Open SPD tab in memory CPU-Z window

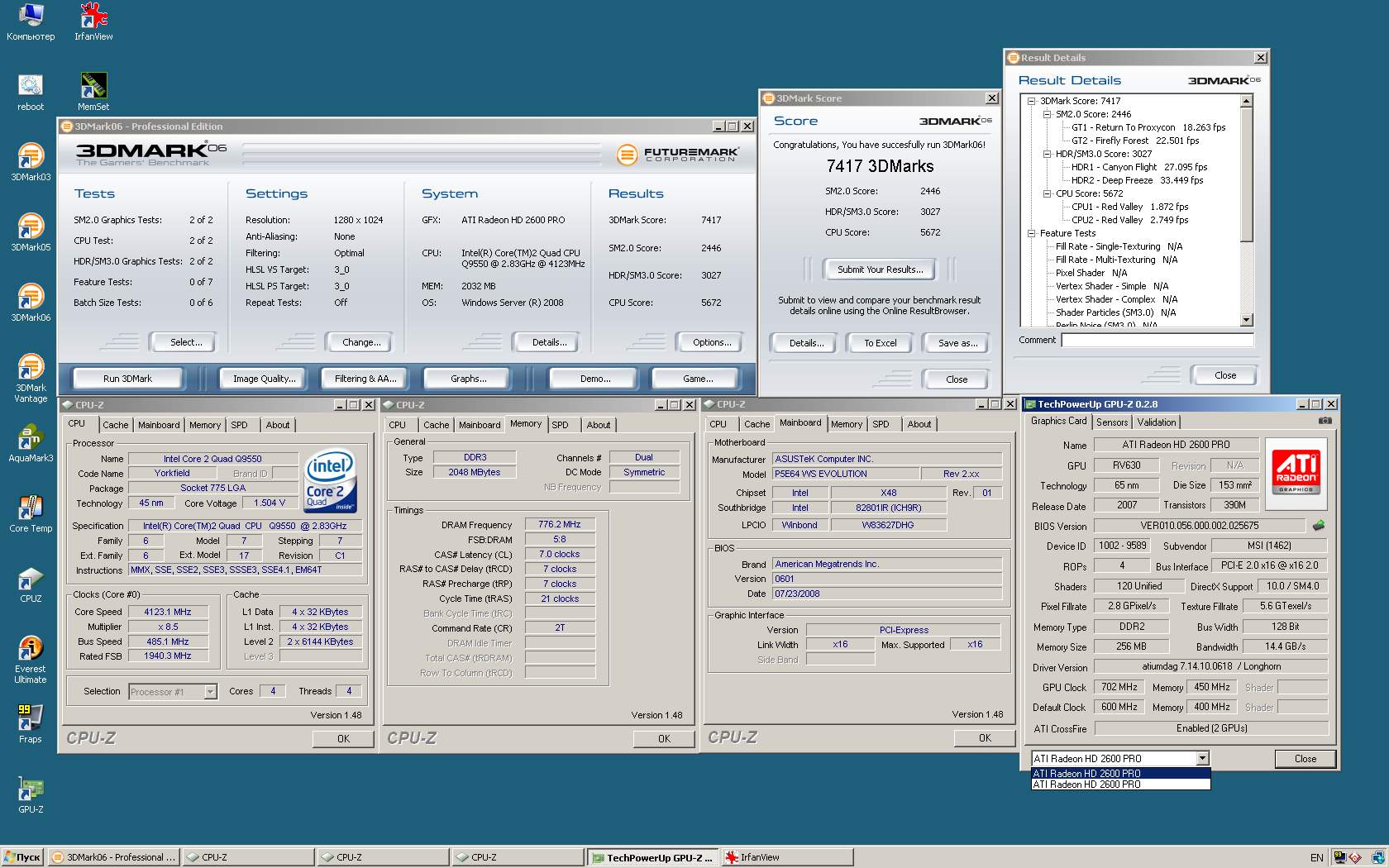point(561,425)
